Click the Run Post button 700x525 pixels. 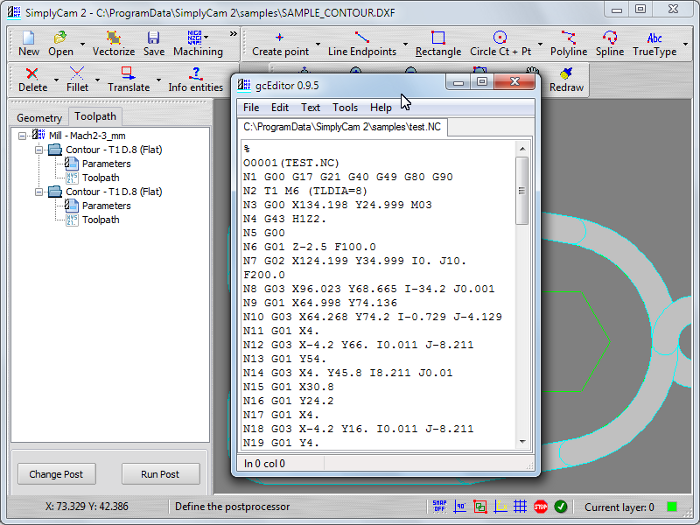tap(160, 474)
